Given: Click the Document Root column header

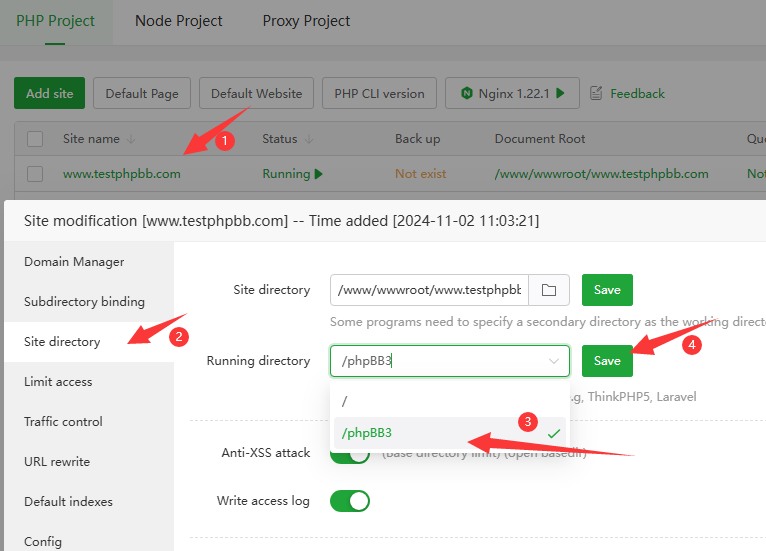Looking at the screenshot, I should click(540, 139).
